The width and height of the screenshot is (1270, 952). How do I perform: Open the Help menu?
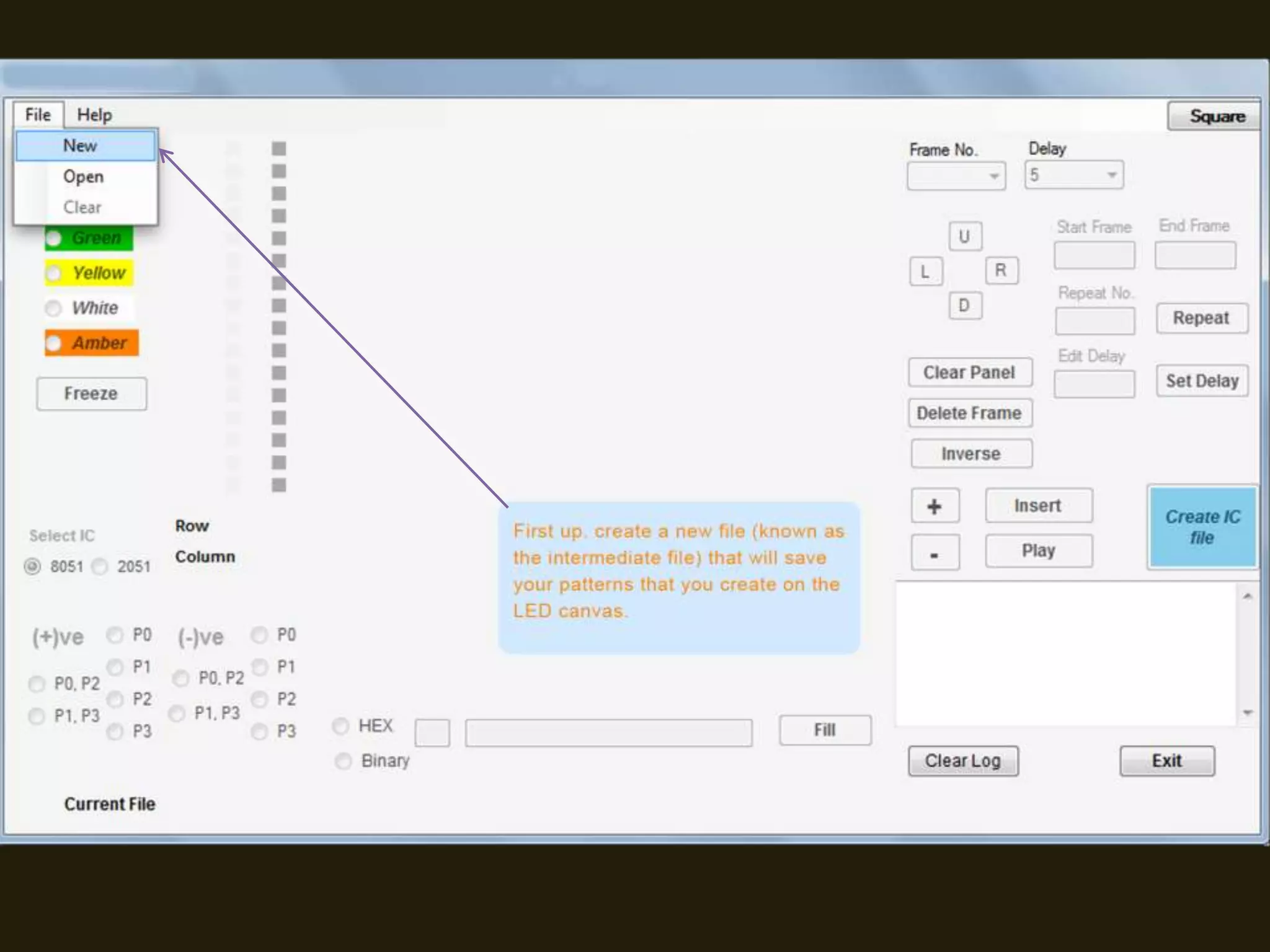(x=94, y=115)
